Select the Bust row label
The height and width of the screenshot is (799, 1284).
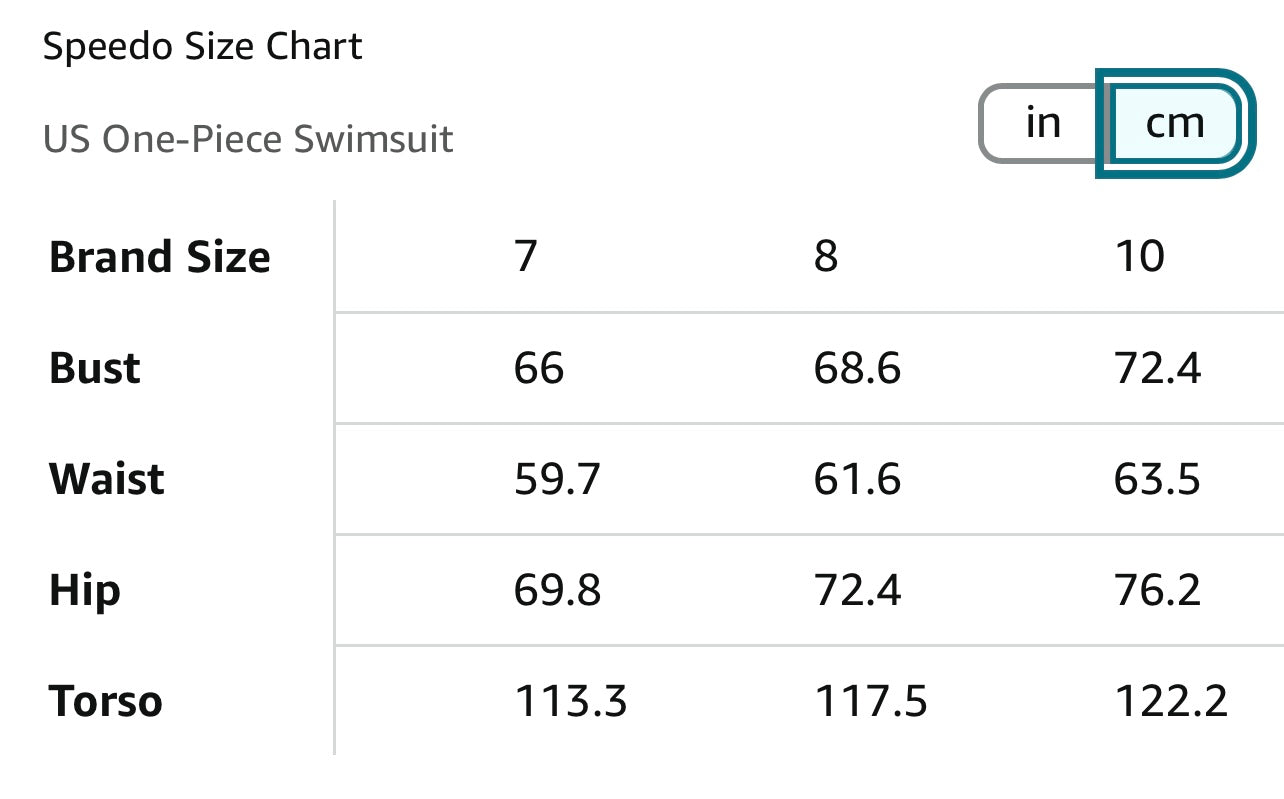[x=95, y=369]
